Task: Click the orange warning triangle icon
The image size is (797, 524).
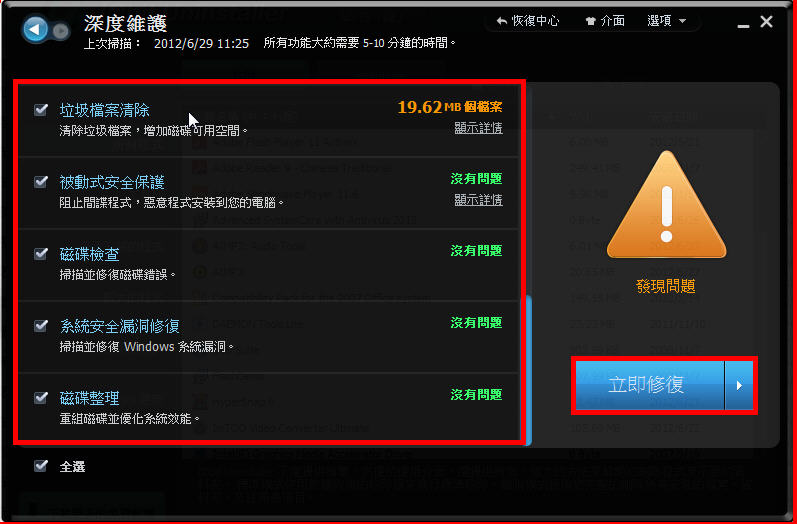Action: 665,204
